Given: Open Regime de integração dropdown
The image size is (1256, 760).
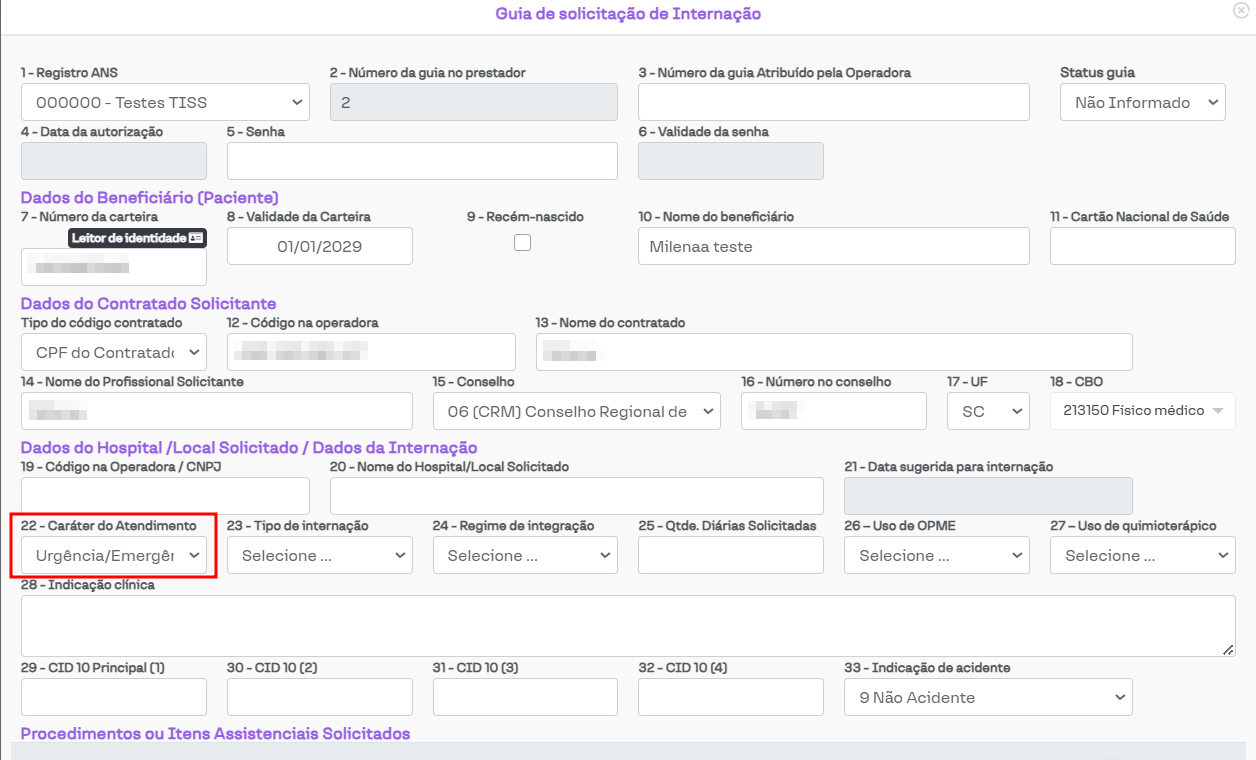Looking at the screenshot, I should [525, 555].
